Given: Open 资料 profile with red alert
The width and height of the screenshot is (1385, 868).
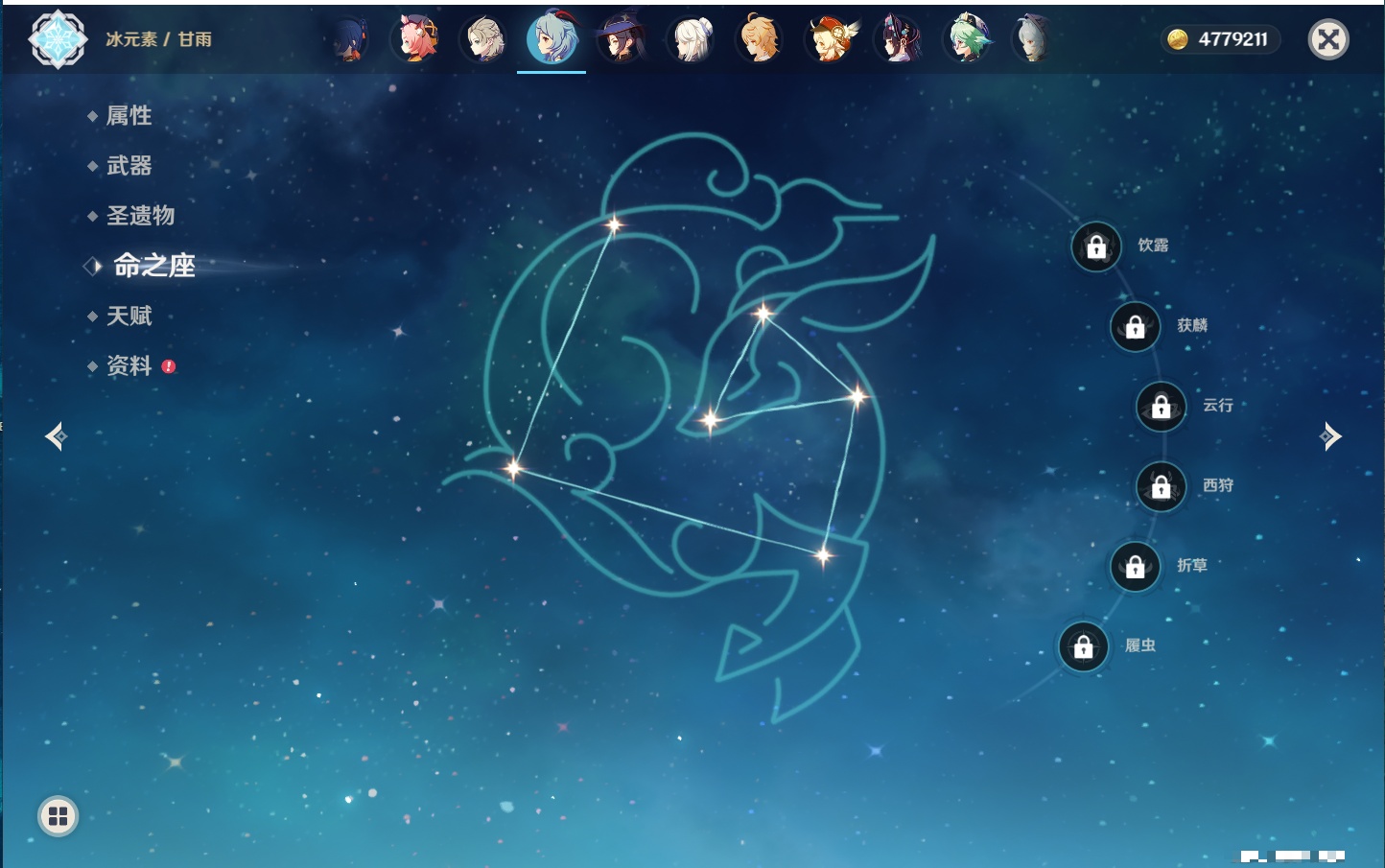Looking at the screenshot, I should coord(129,365).
